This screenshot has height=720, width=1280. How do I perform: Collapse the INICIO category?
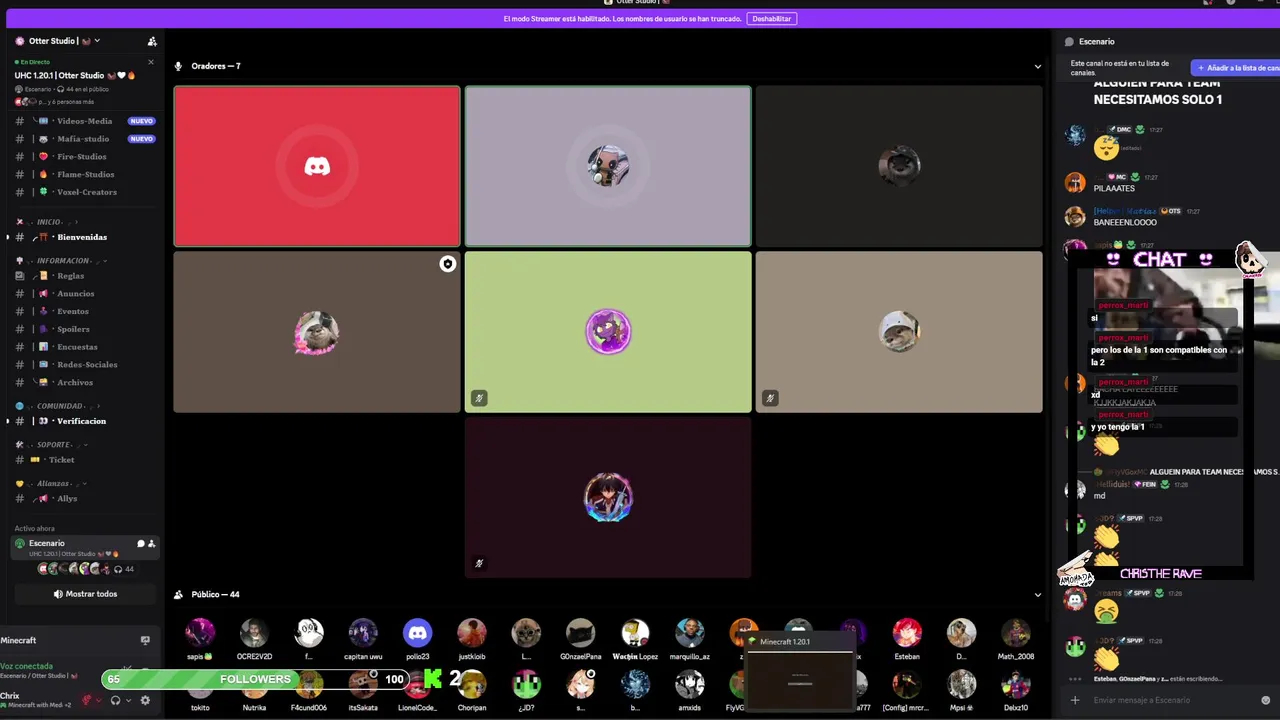48,222
